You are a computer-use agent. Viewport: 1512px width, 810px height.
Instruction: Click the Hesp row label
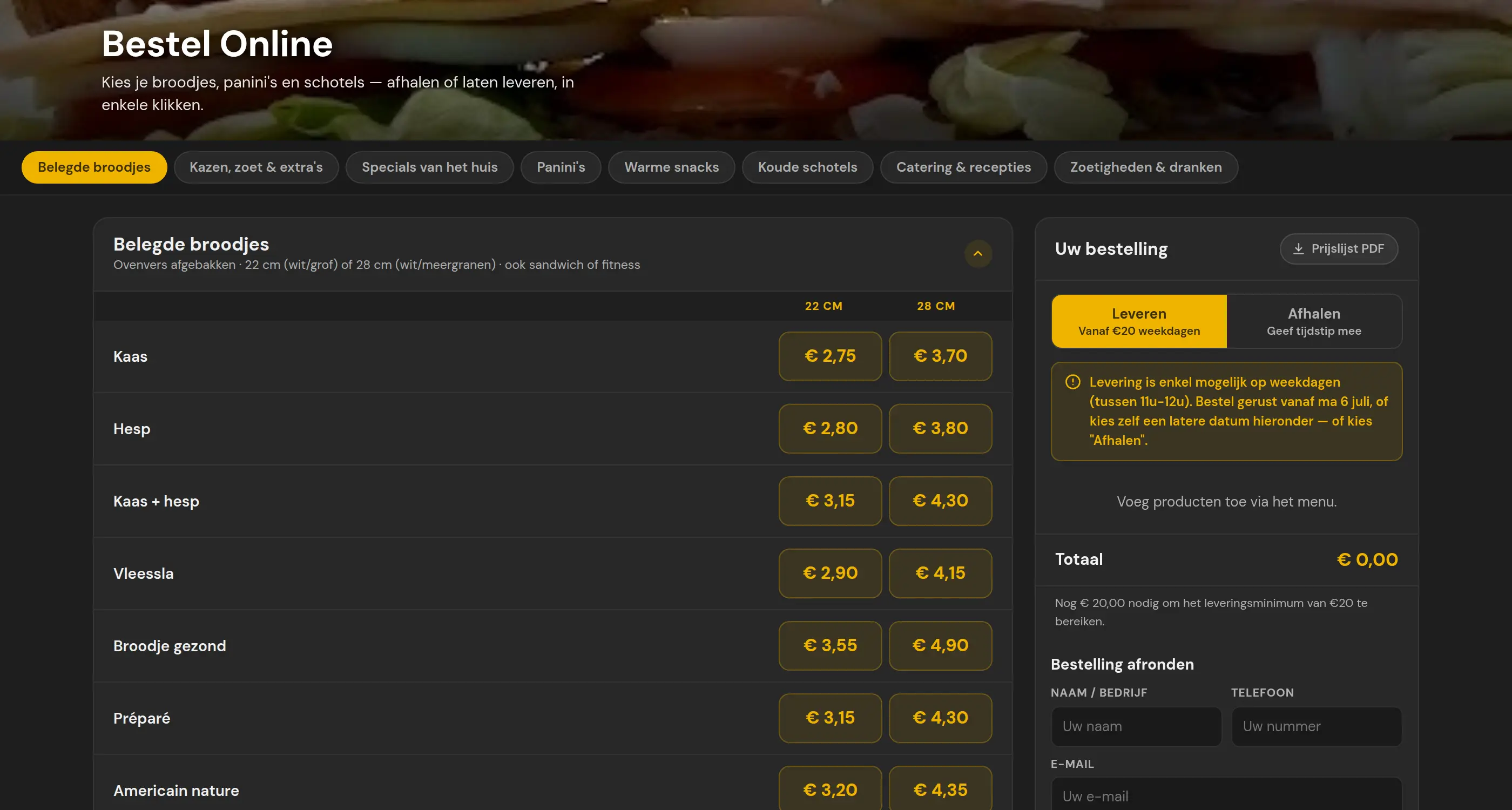click(131, 429)
